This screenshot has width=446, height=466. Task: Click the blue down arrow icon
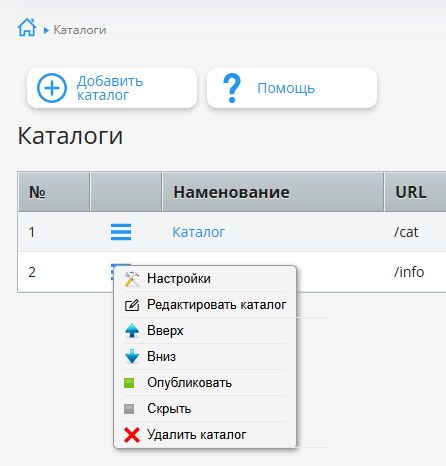click(x=132, y=356)
